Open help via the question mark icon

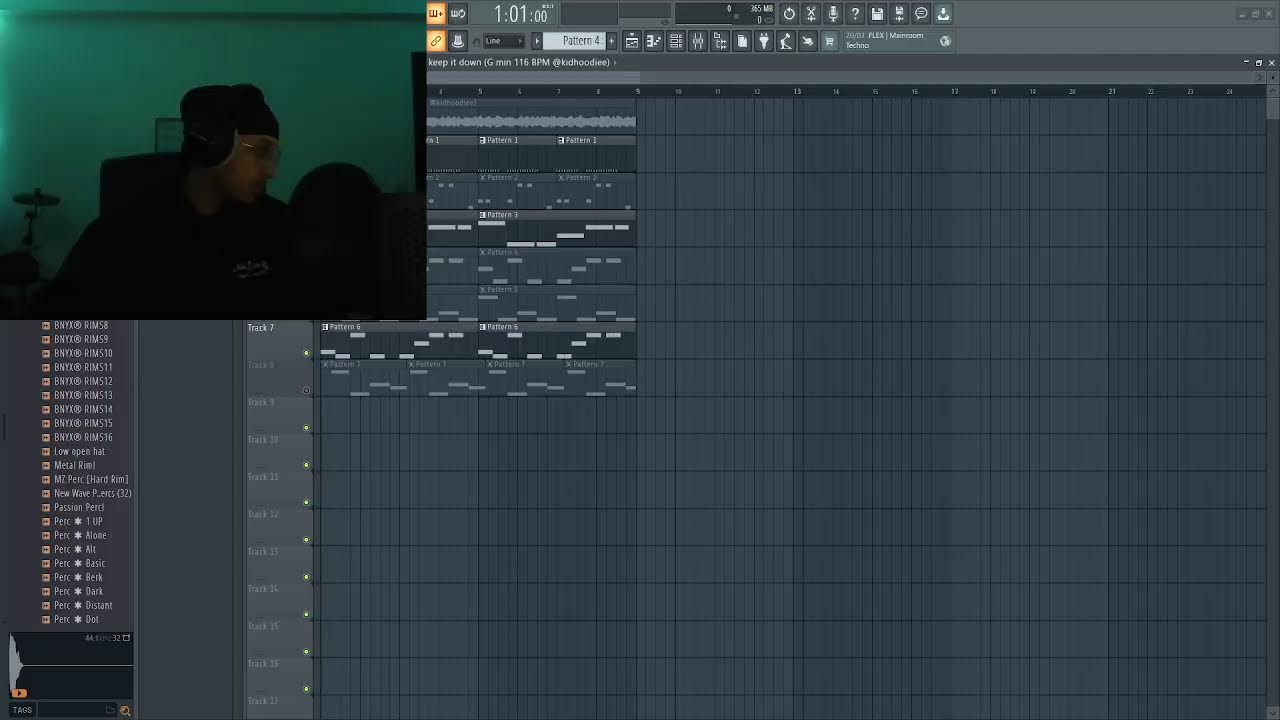click(855, 14)
